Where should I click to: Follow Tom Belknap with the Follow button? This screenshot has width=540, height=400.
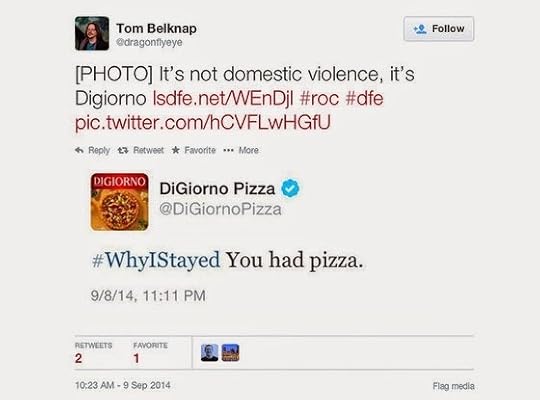pos(439,29)
